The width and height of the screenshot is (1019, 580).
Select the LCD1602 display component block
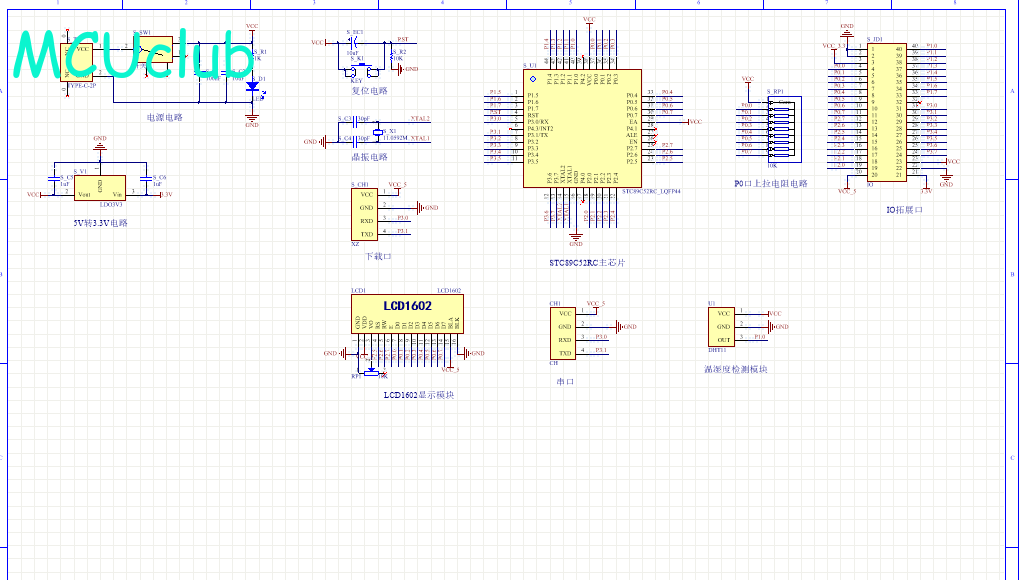pyautogui.click(x=407, y=314)
